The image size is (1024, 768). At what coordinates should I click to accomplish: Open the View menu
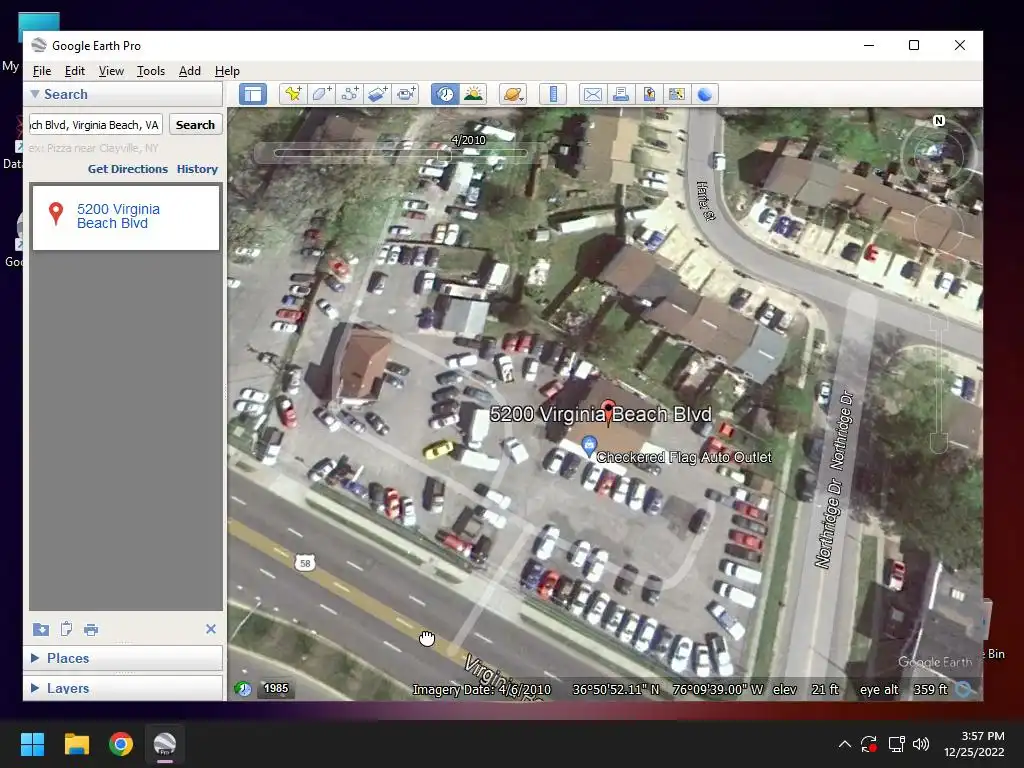(111, 71)
